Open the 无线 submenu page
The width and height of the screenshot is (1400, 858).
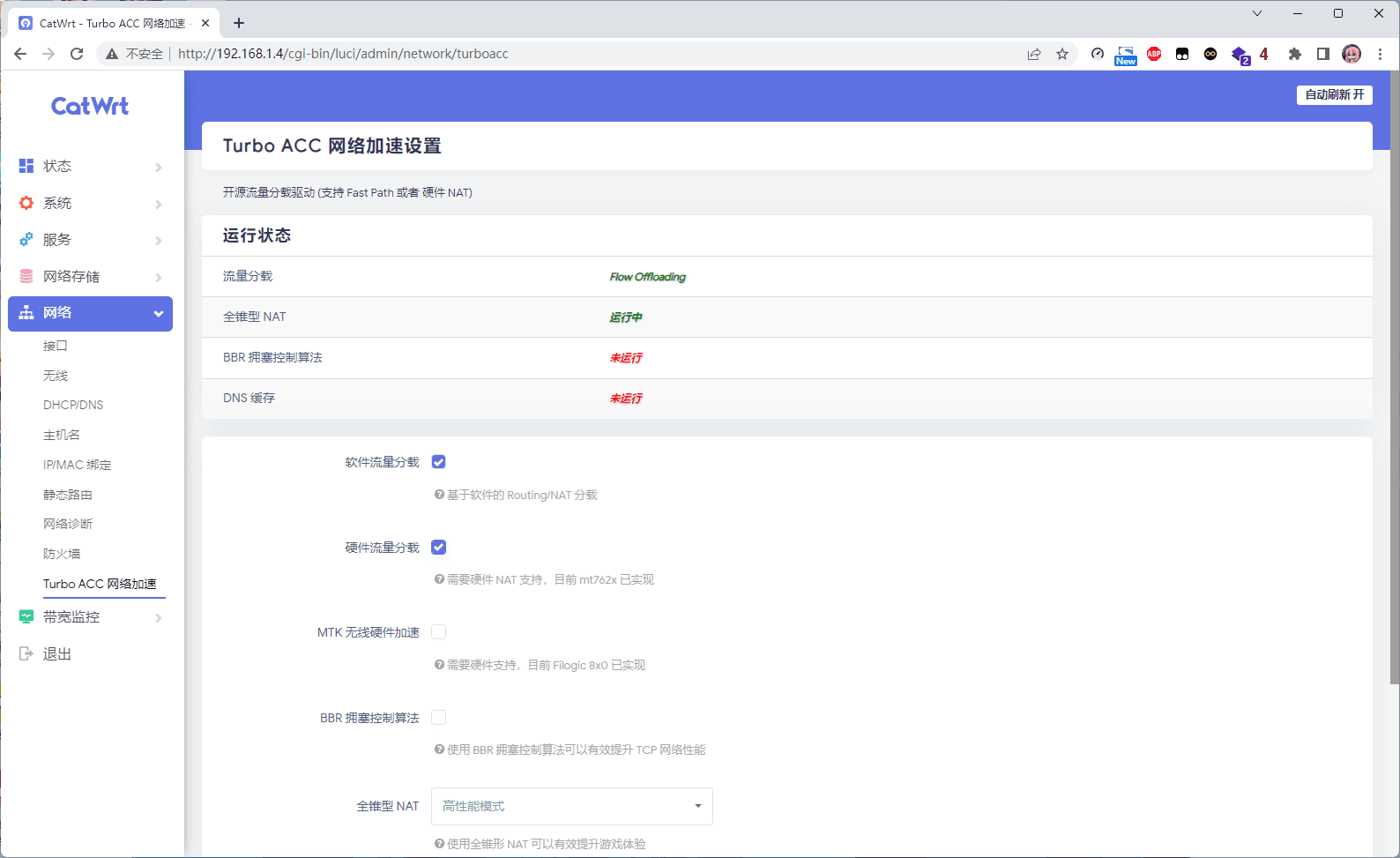click(56, 376)
